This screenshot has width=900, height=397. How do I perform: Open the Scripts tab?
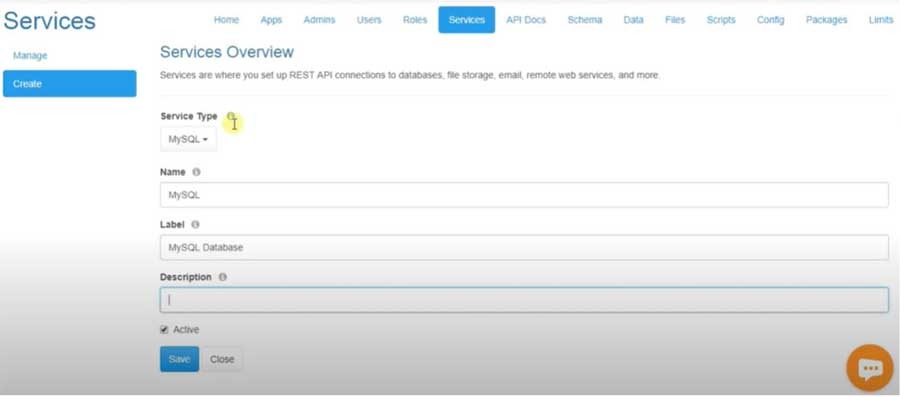point(721,20)
